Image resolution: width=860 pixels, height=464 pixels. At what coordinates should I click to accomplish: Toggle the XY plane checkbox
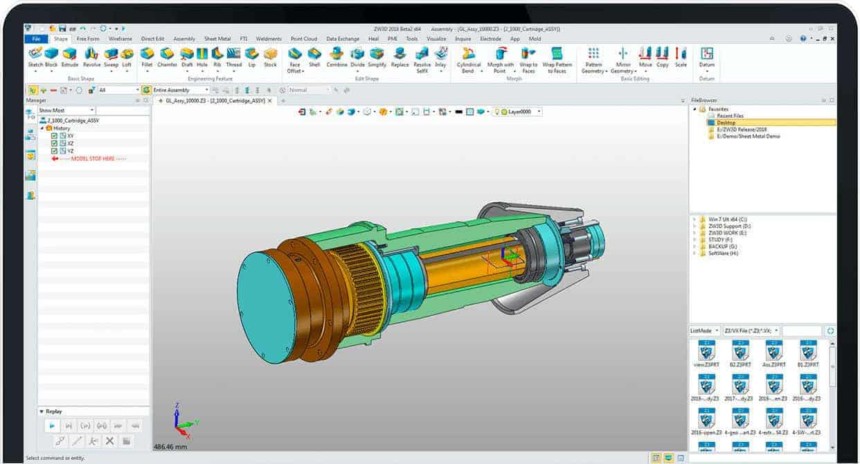tap(55, 136)
